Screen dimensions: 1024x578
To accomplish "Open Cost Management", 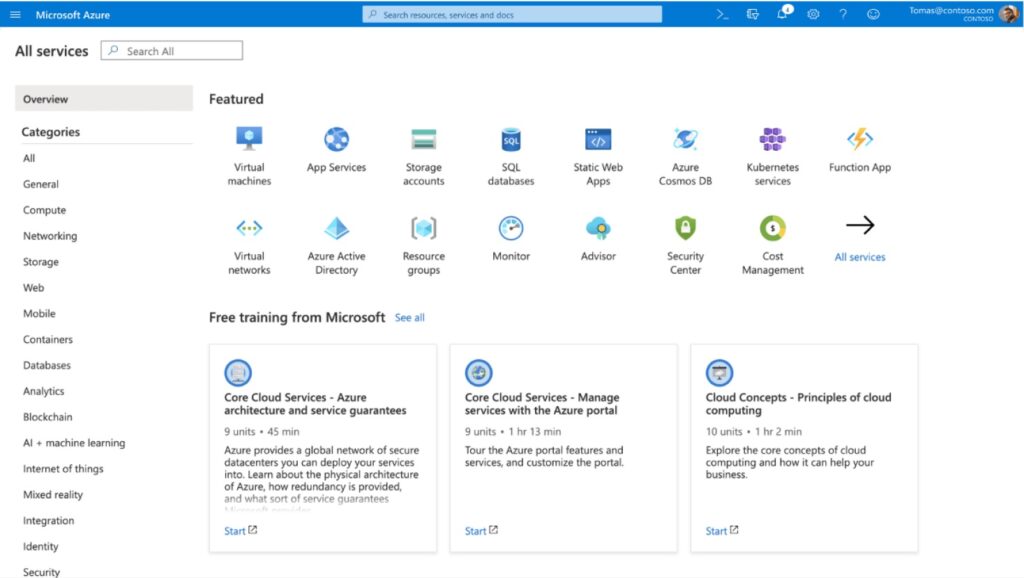I will (773, 245).
